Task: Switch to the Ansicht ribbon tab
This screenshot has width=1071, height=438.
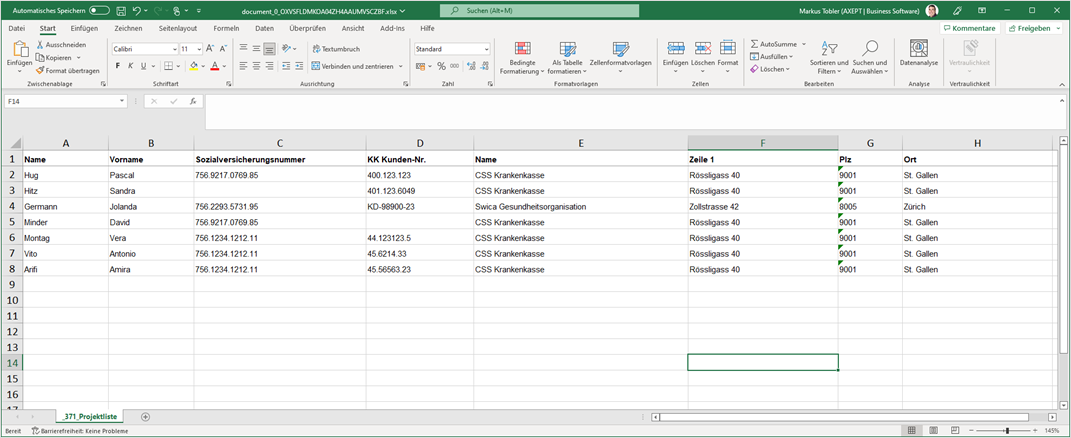Action: pos(353,28)
